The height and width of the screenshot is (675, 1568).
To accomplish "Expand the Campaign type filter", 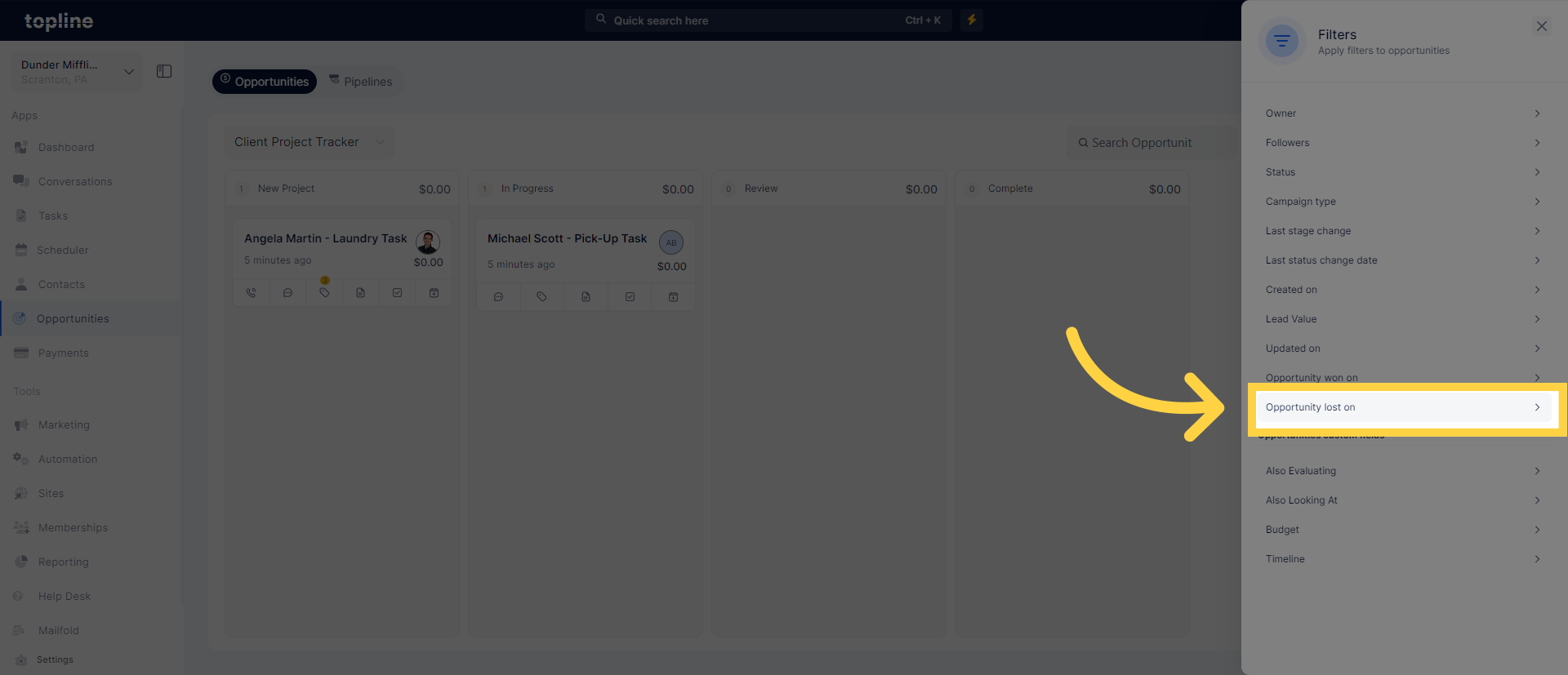I will tap(1403, 202).
